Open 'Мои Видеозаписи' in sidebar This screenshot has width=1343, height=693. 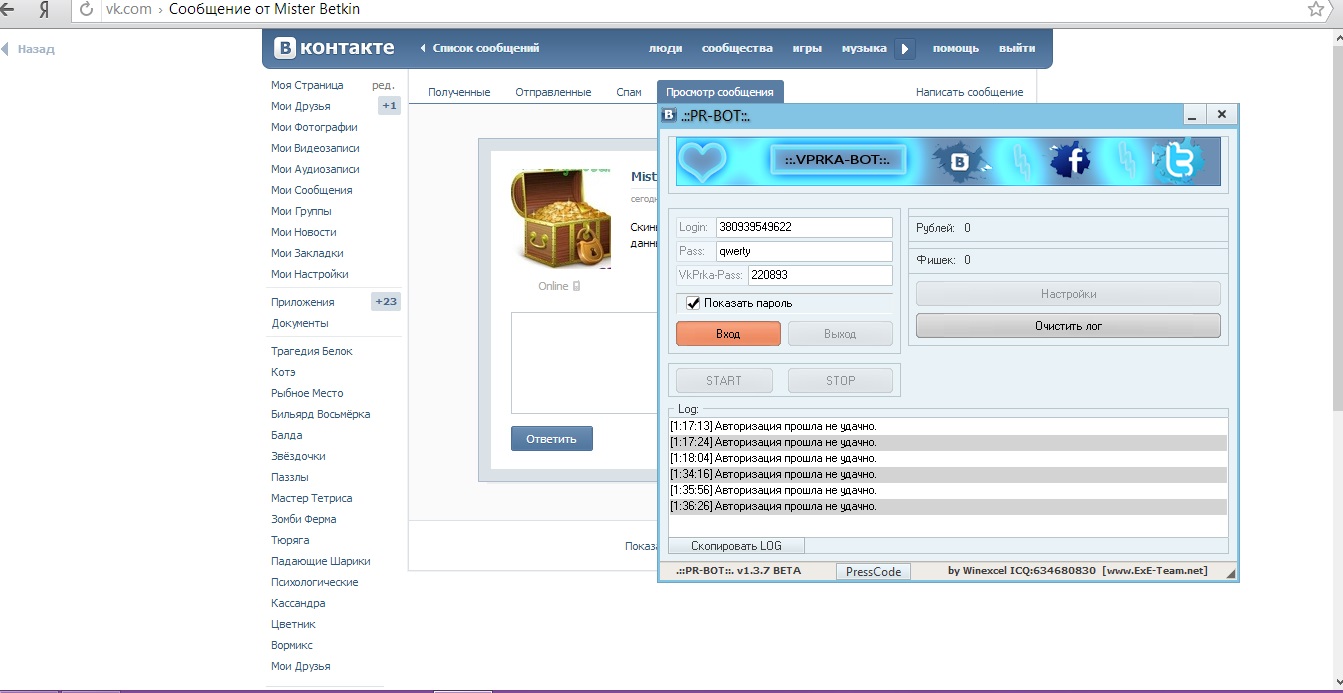click(x=315, y=148)
